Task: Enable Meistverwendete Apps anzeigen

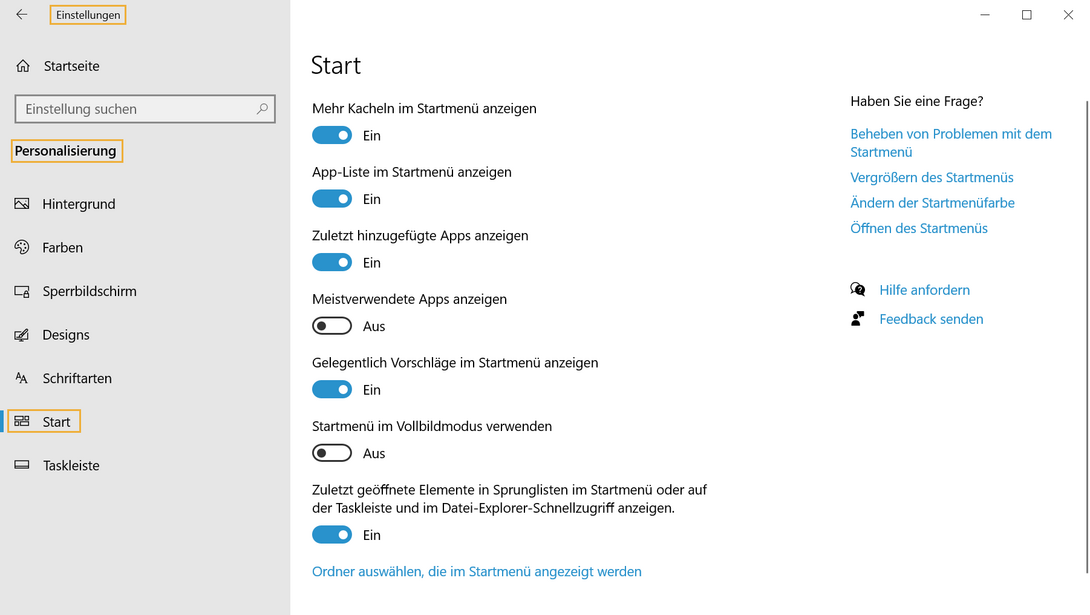Action: click(x=331, y=325)
